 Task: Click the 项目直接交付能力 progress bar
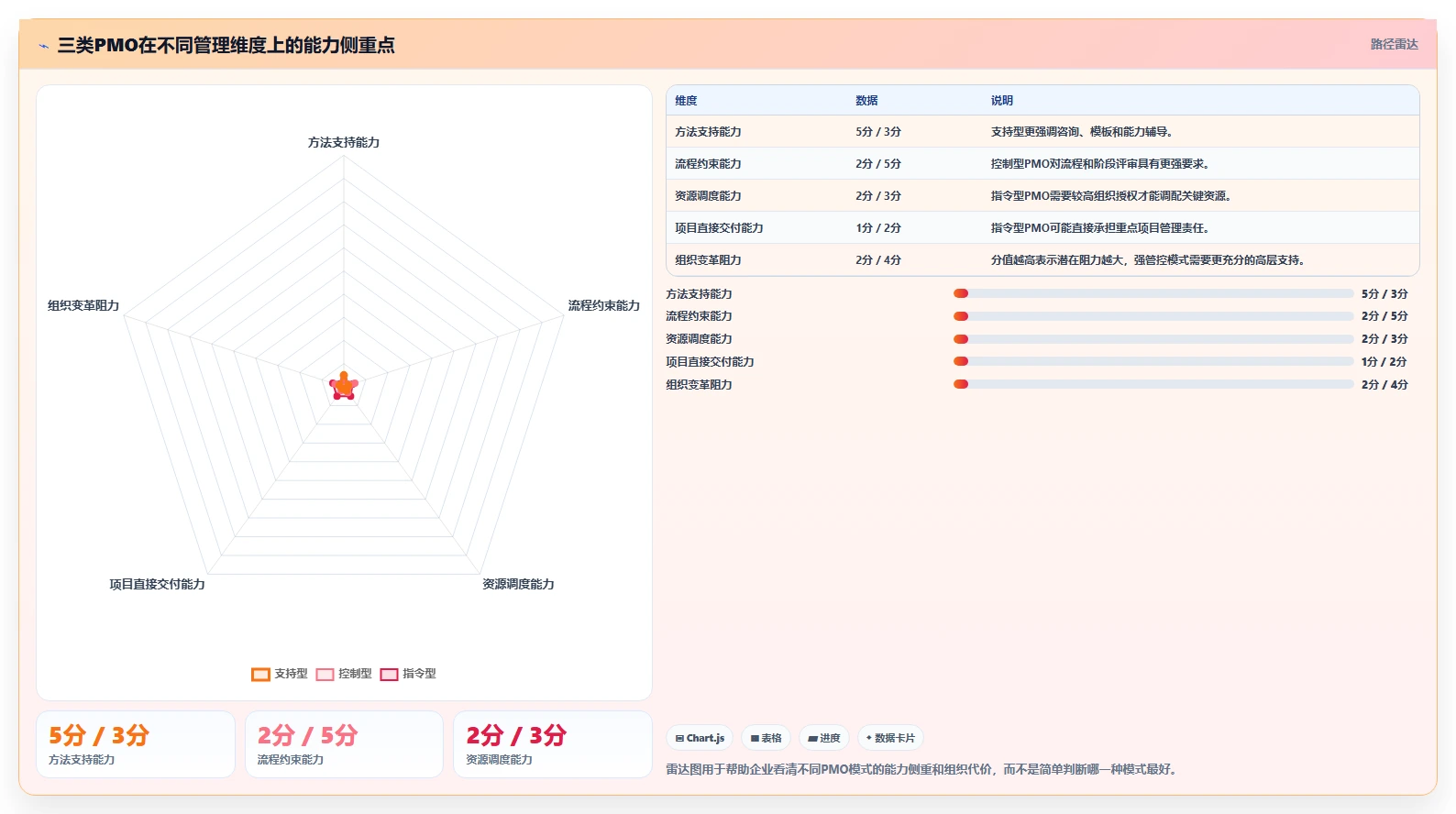(x=1153, y=362)
